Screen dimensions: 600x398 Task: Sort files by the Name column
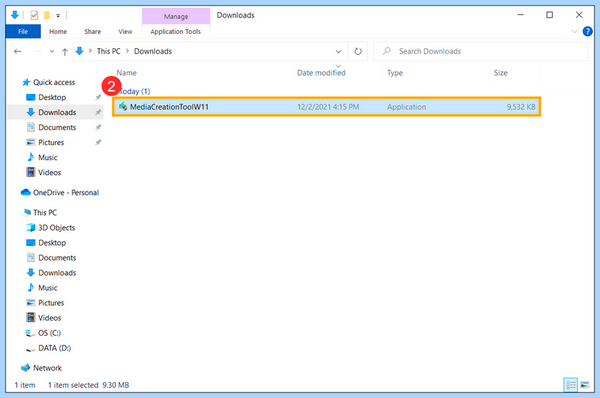(x=126, y=73)
